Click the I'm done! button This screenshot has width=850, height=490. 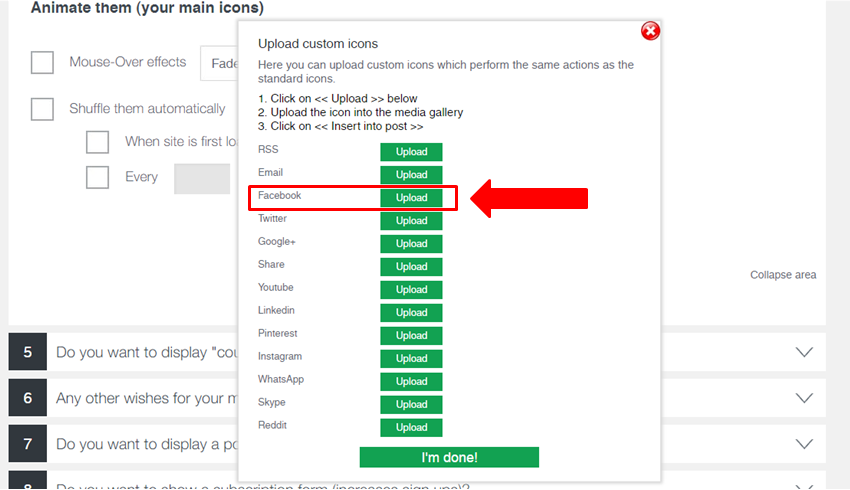point(449,457)
